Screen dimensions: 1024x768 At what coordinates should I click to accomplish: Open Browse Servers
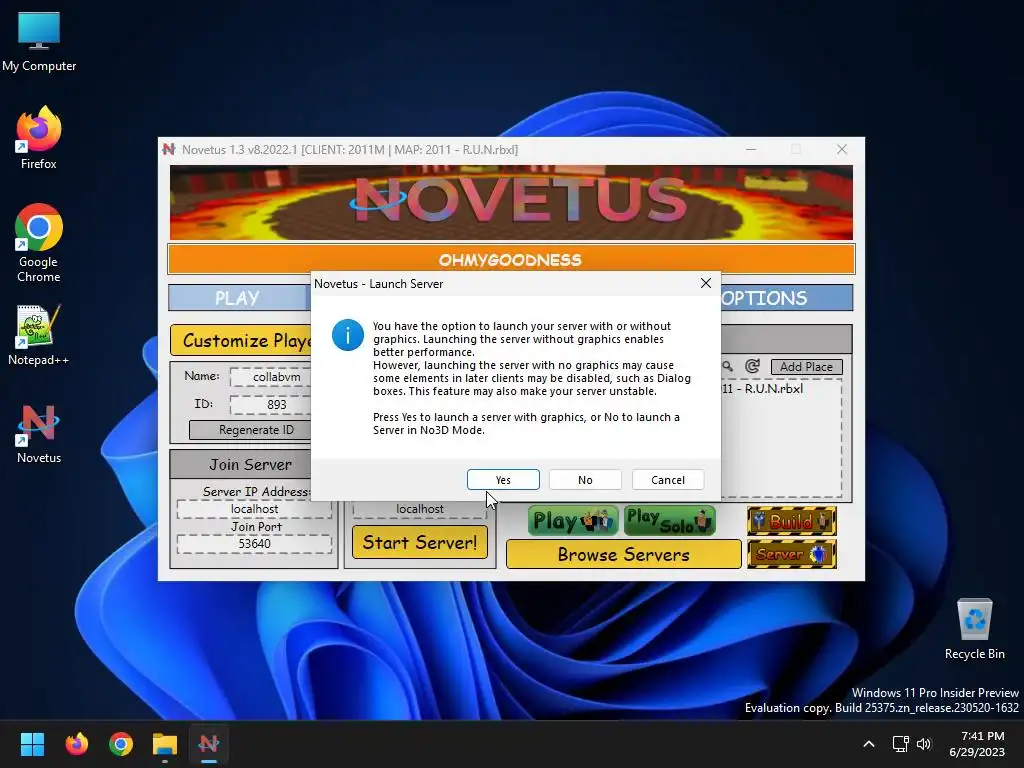pos(624,554)
